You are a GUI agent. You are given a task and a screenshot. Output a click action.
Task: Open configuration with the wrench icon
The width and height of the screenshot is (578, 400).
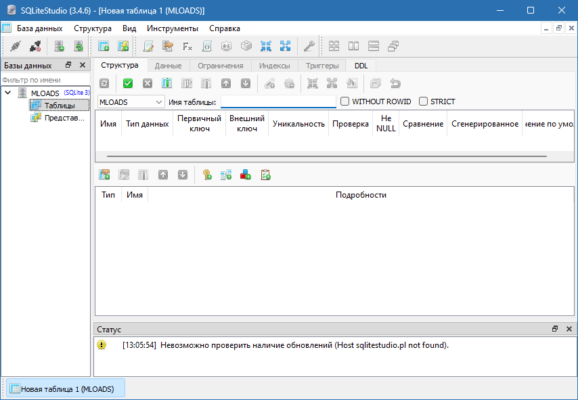309,46
